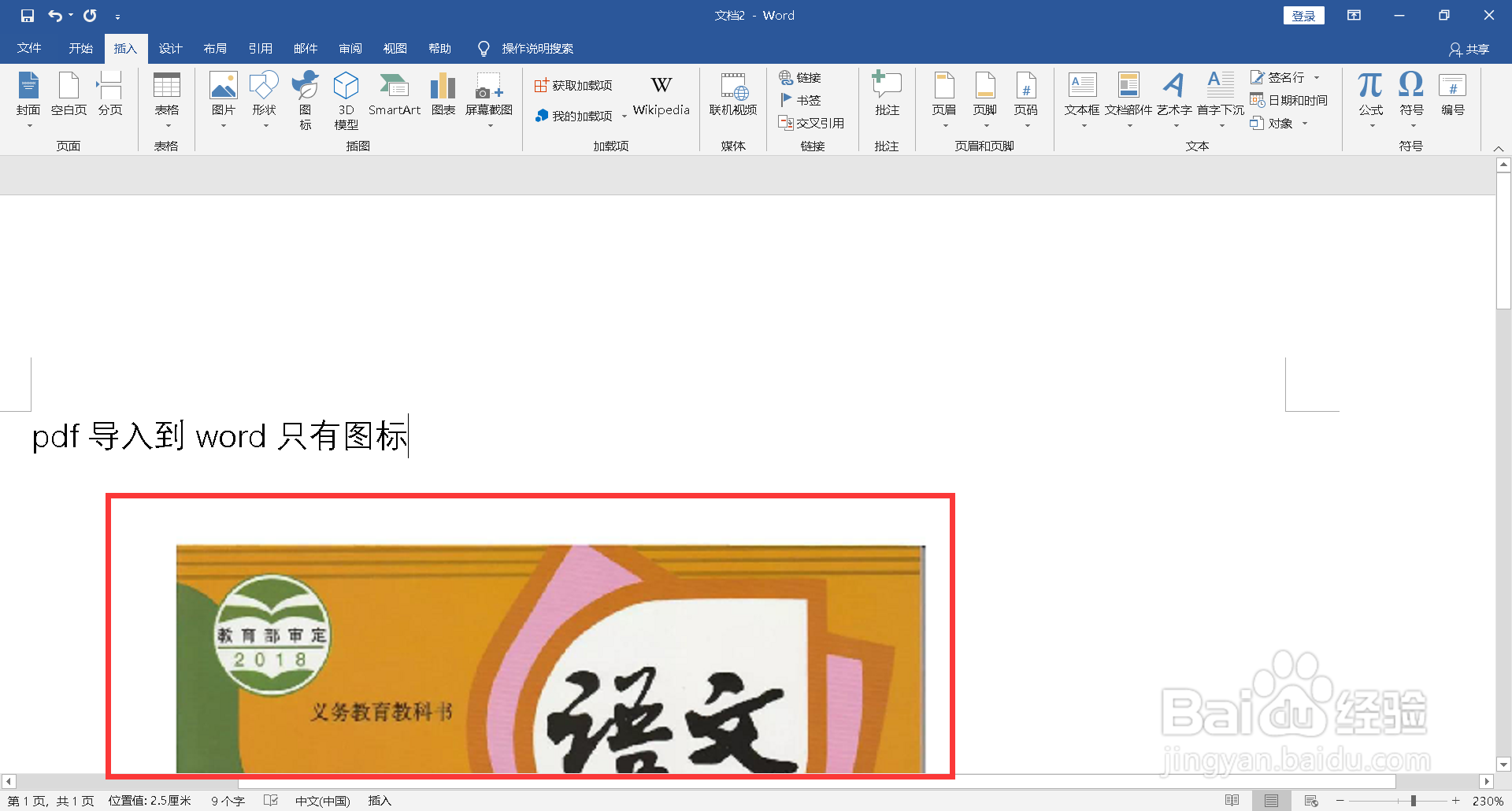Open My add-ins (我的加载项)
The image size is (1512, 811).
click(x=573, y=116)
